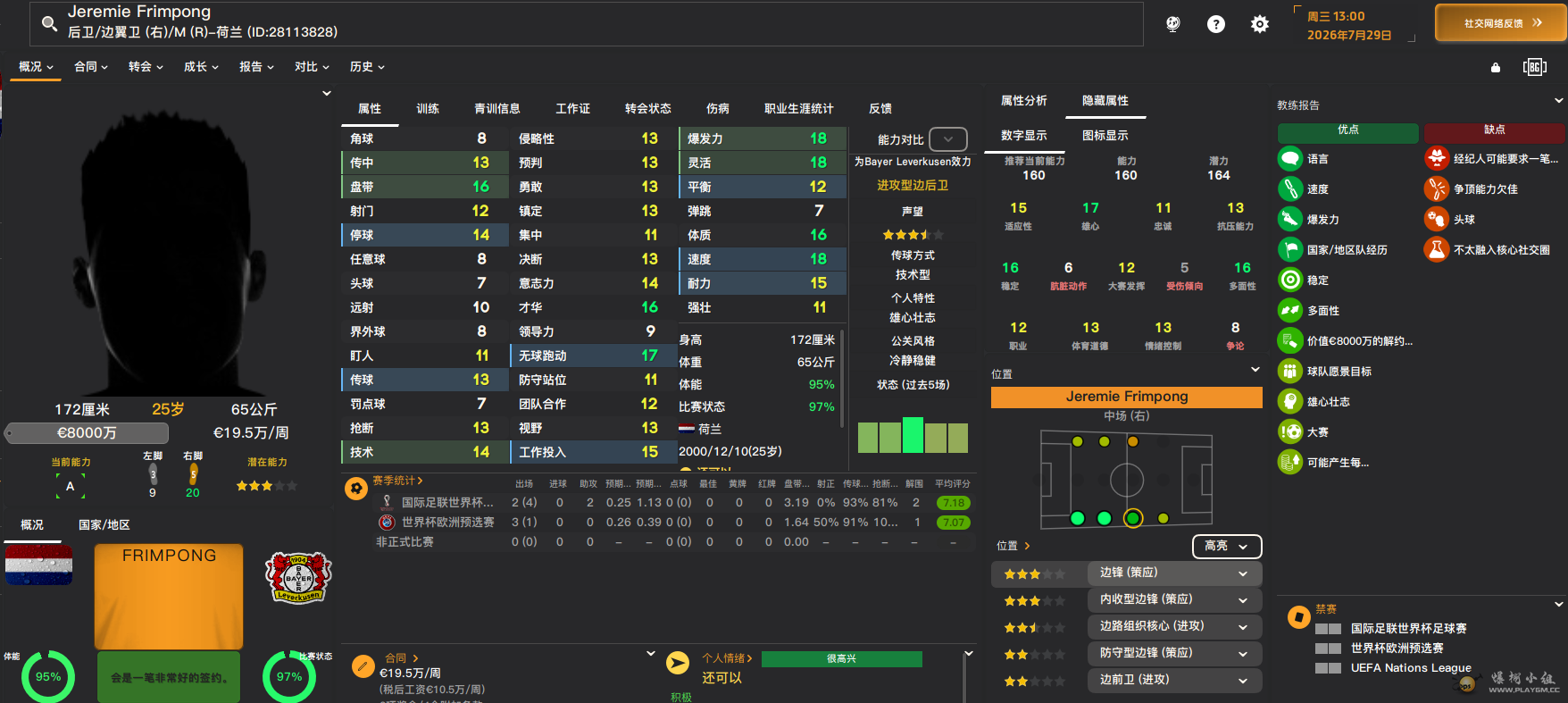Open settings gear icon
The height and width of the screenshot is (703, 1568).
[1260, 24]
